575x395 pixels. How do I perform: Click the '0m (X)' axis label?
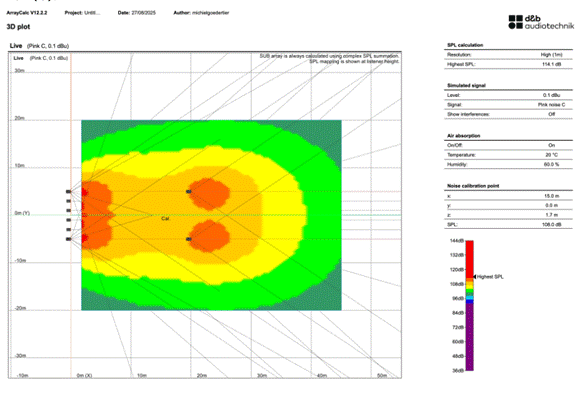pos(84,376)
